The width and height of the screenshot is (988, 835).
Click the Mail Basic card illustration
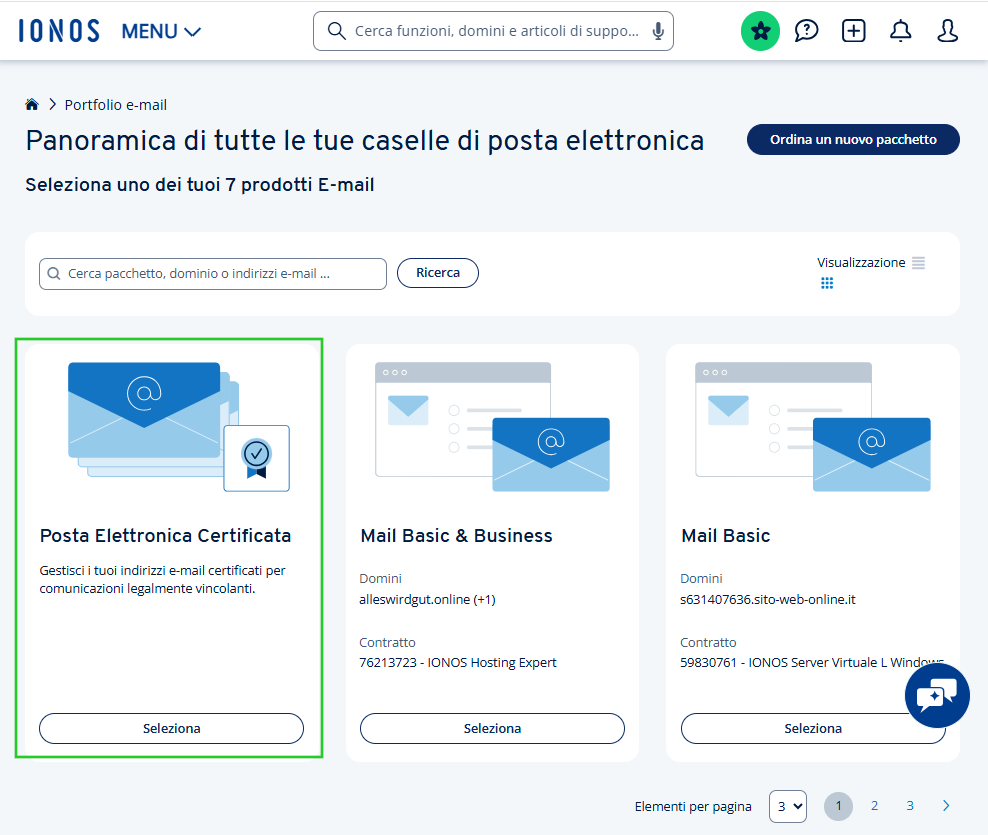(x=813, y=427)
